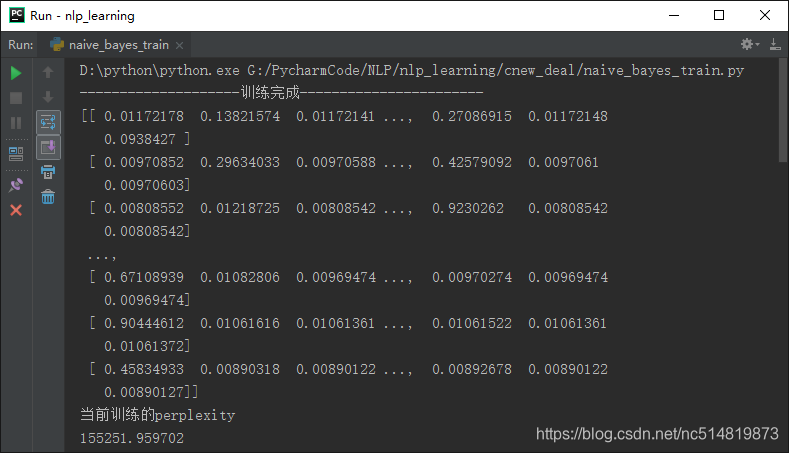Viewport: 789px width, 453px height.
Task: Toggle Soft-Wrap in the console
Action: tap(48, 122)
